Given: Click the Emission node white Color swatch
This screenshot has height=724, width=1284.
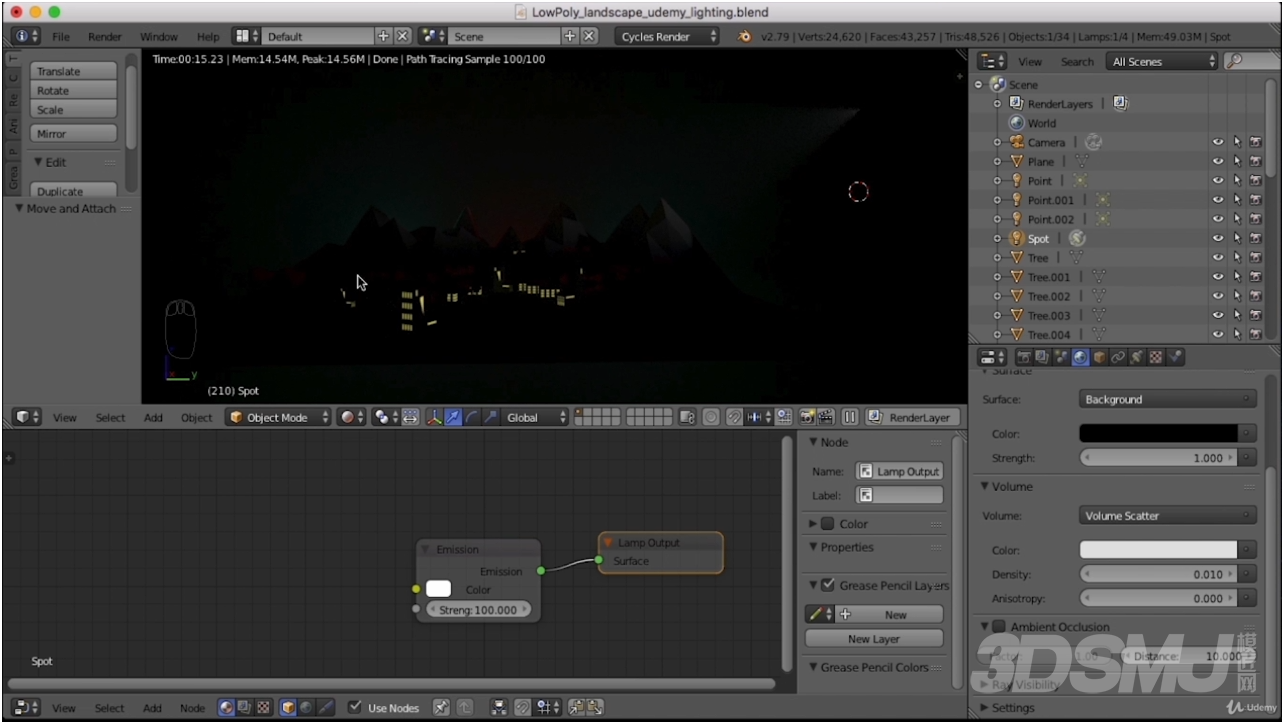Looking at the screenshot, I should pyautogui.click(x=438, y=589).
